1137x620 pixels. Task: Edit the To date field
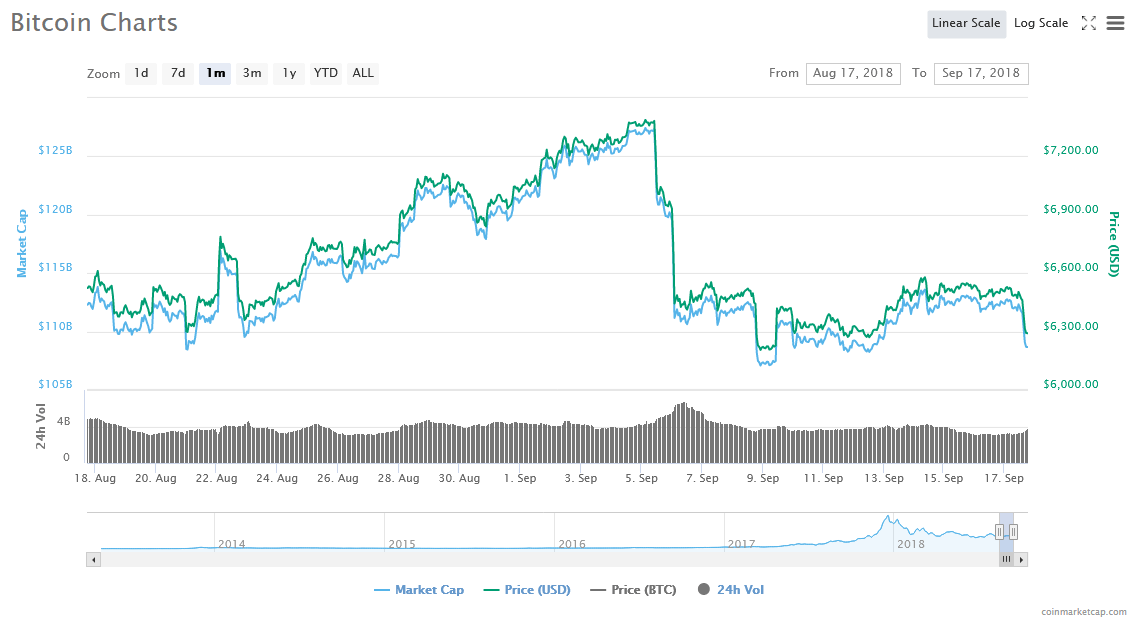(x=981, y=73)
